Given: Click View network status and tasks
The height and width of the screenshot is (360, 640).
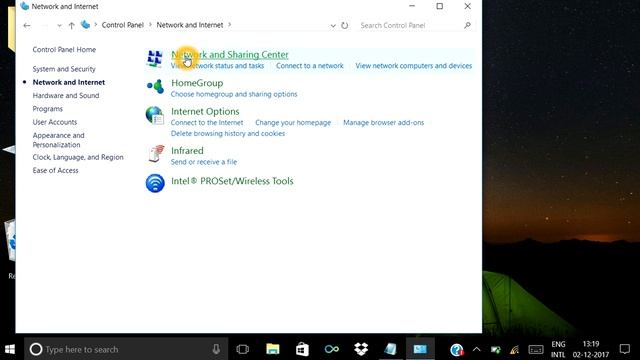Looking at the screenshot, I should (217, 66).
